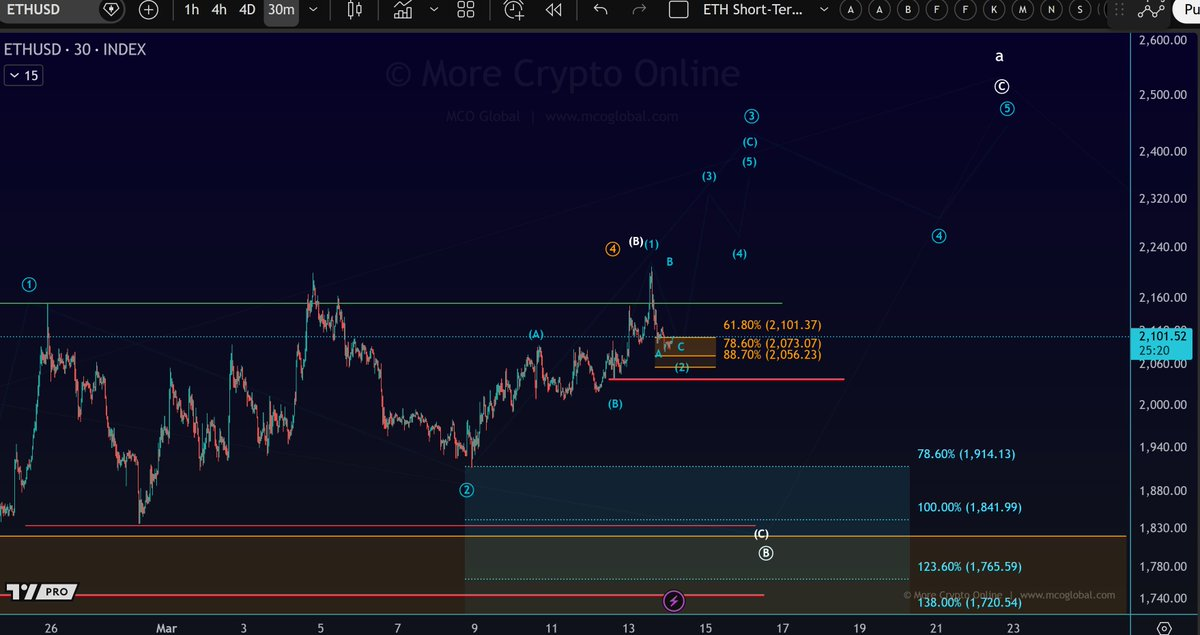Open the indicator templates grid icon
1200x635 pixels.
click(x=465, y=10)
